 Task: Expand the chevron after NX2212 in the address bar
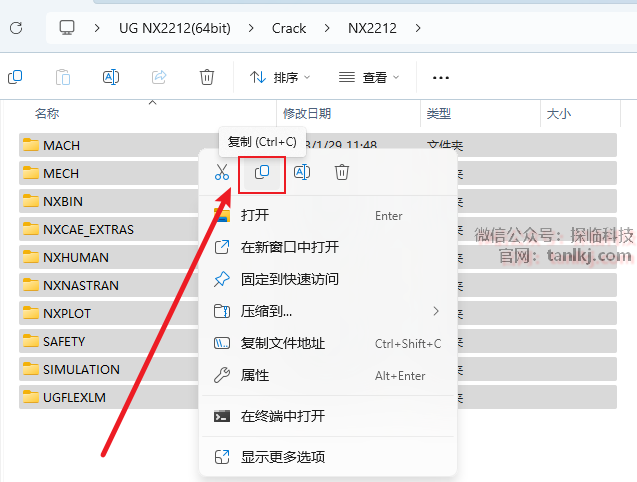pos(418,28)
